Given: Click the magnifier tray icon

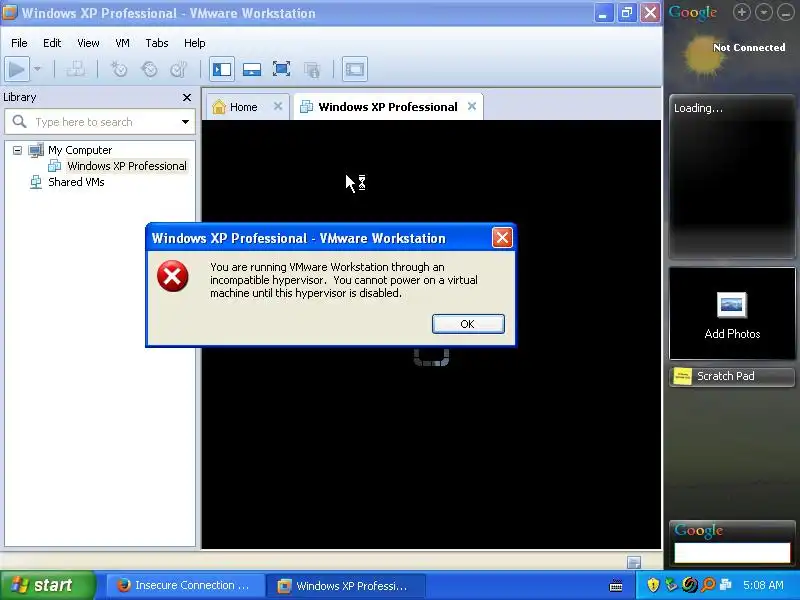Looking at the screenshot, I should click(708, 585).
